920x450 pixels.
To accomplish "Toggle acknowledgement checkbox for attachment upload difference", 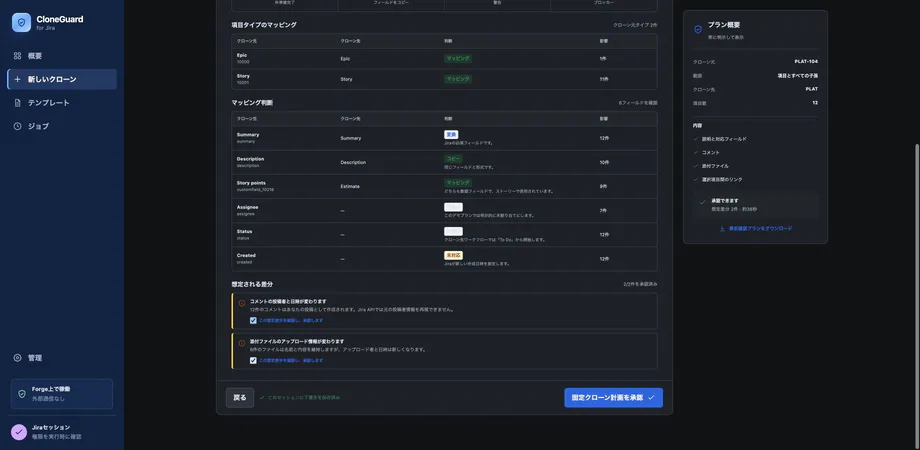I will coord(253,360).
